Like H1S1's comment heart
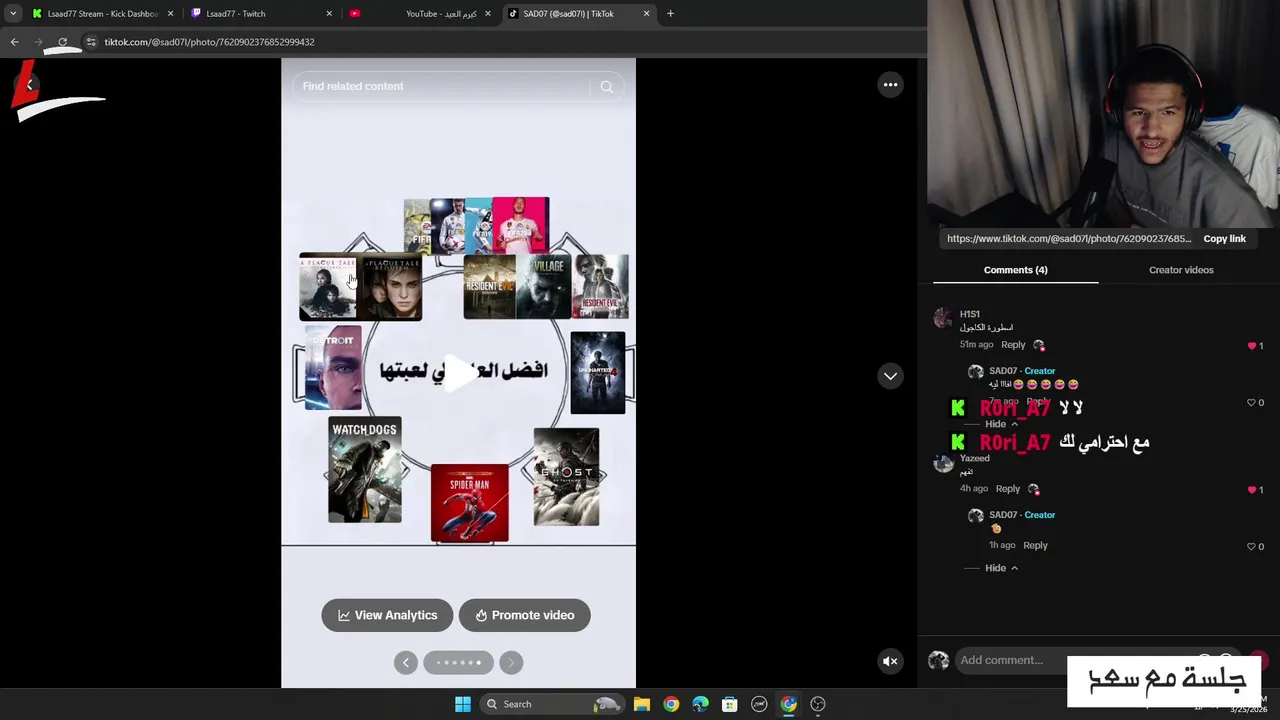 pos(1251,346)
